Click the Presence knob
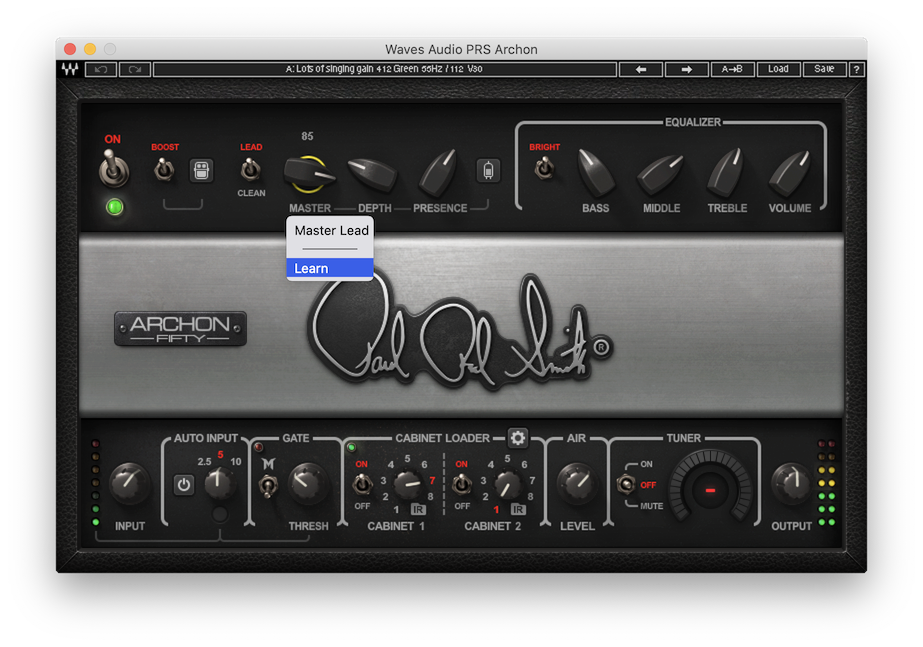 439,172
